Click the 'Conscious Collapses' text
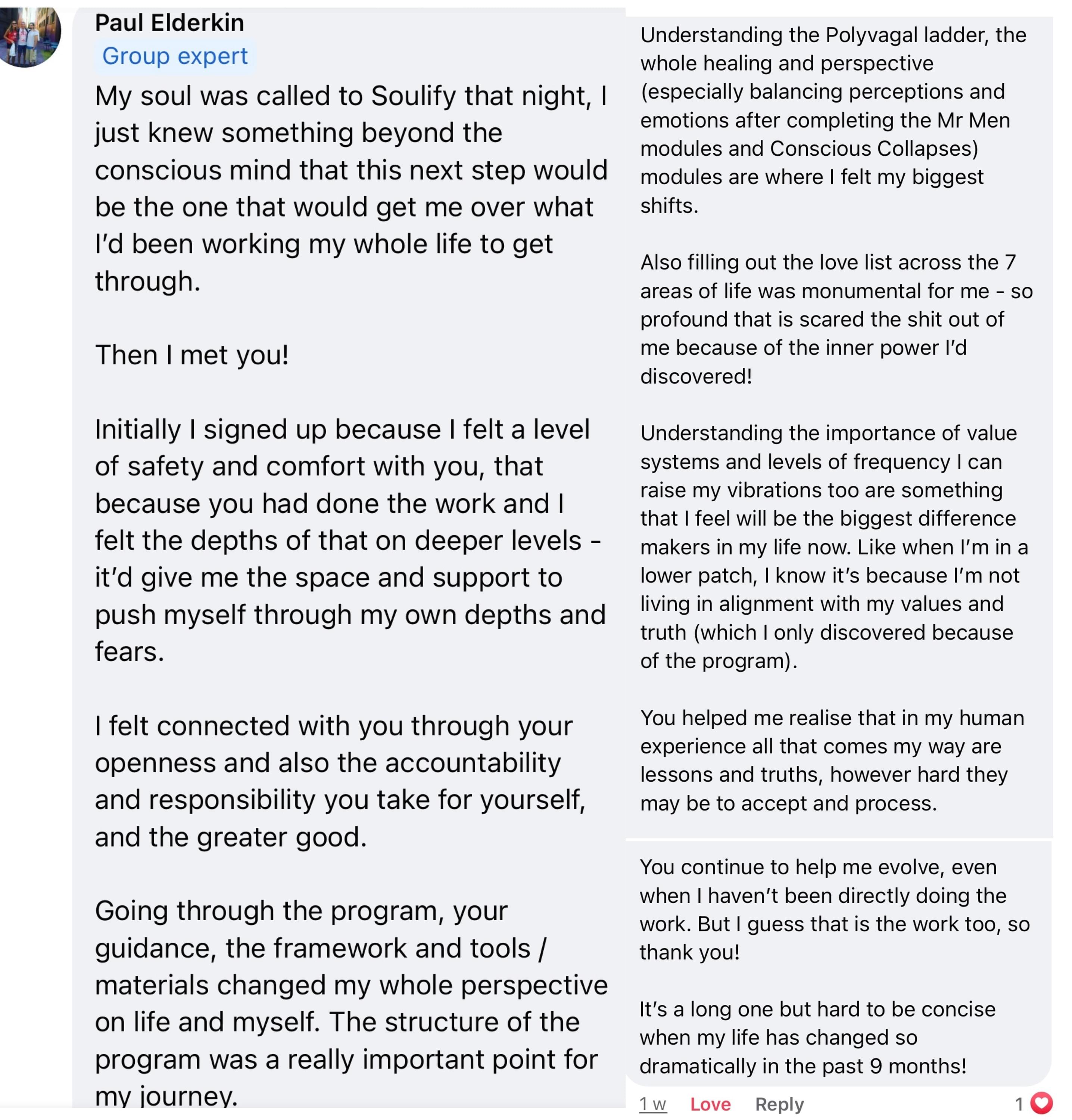The image size is (1072, 1120). tap(874, 149)
